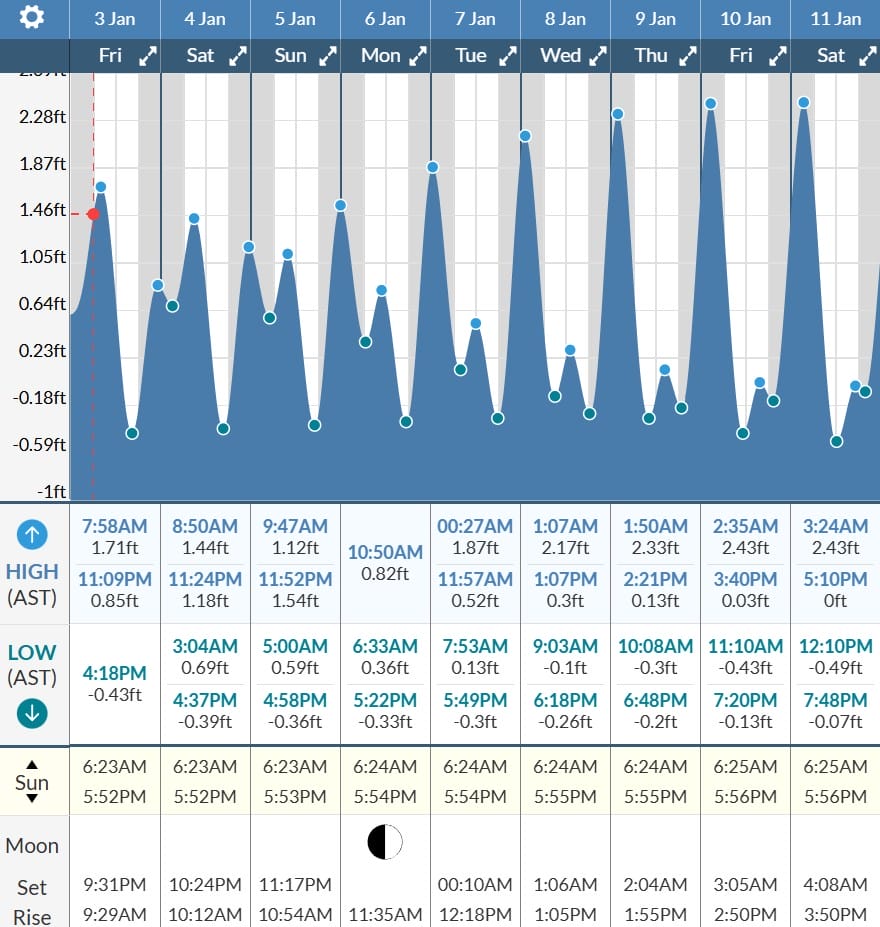Click the LOW (AST) row label
Viewport: 880px width, 927px height.
32,665
